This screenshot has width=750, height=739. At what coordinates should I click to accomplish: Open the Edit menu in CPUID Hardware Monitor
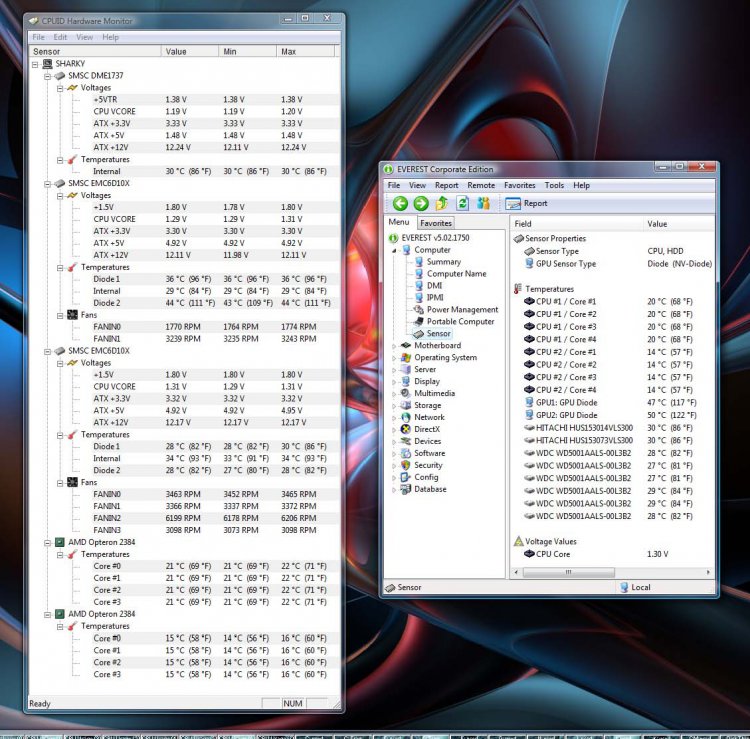tap(60, 37)
